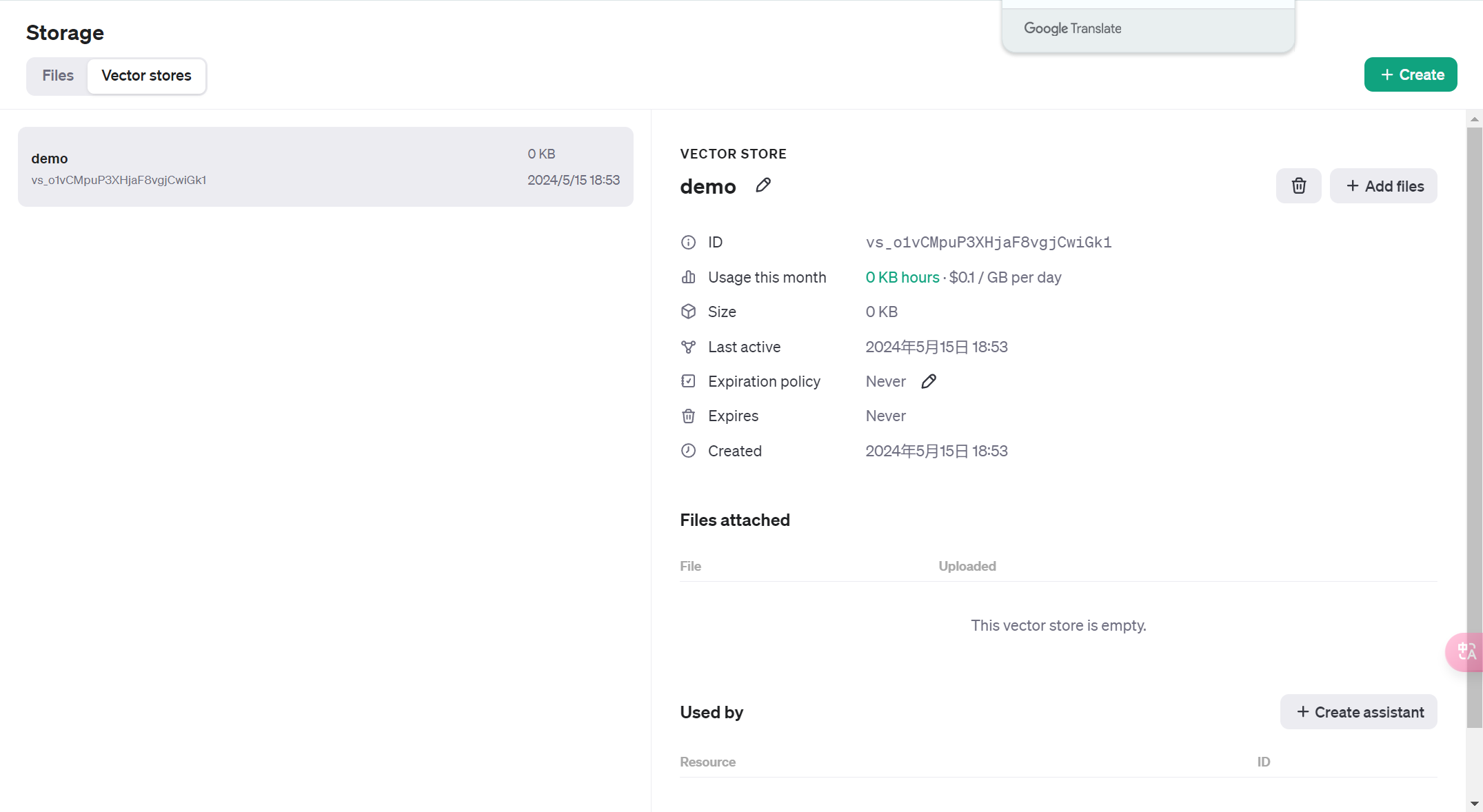Edit expiration policy with pencil icon
The width and height of the screenshot is (1483, 812).
point(928,381)
